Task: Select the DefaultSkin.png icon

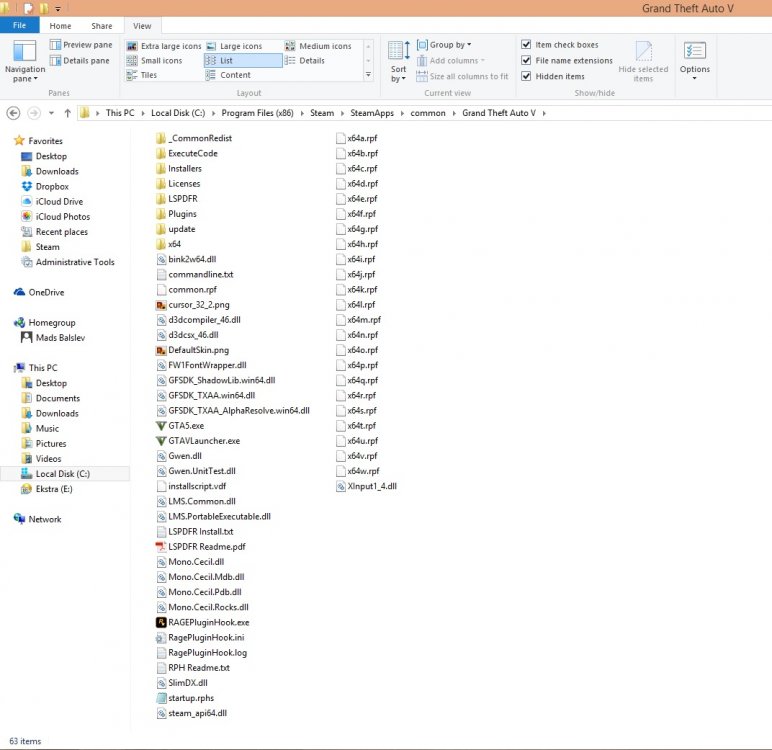Action: (161, 350)
